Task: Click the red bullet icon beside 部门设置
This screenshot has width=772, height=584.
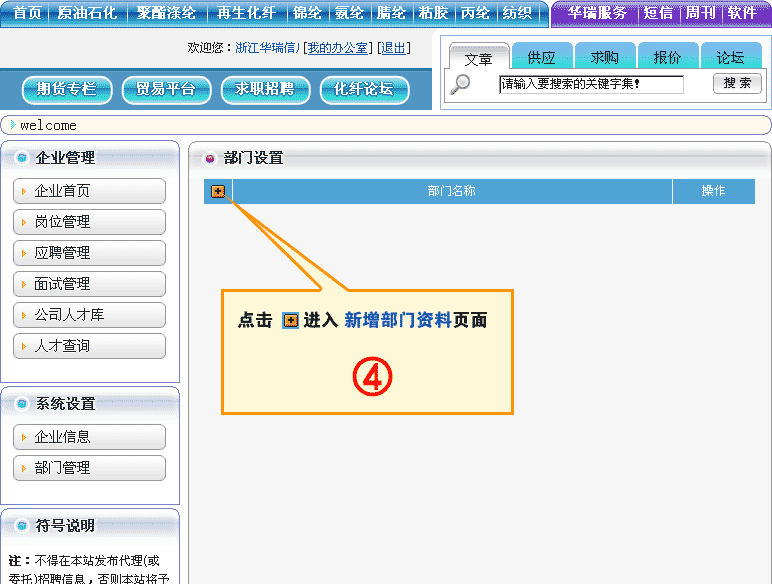Action: [x=210, y=158]
